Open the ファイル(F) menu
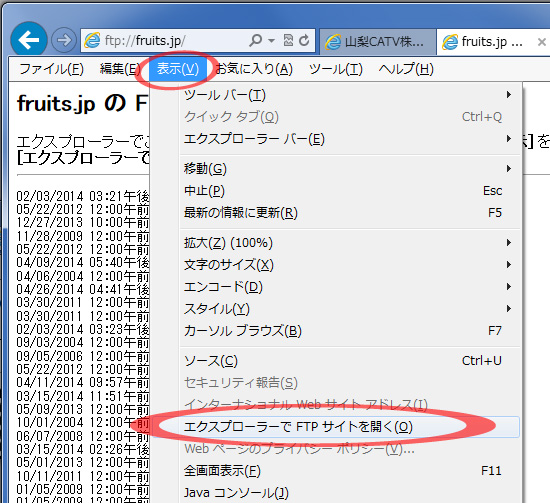Viewport: 550px width, 503px height. 51,69
